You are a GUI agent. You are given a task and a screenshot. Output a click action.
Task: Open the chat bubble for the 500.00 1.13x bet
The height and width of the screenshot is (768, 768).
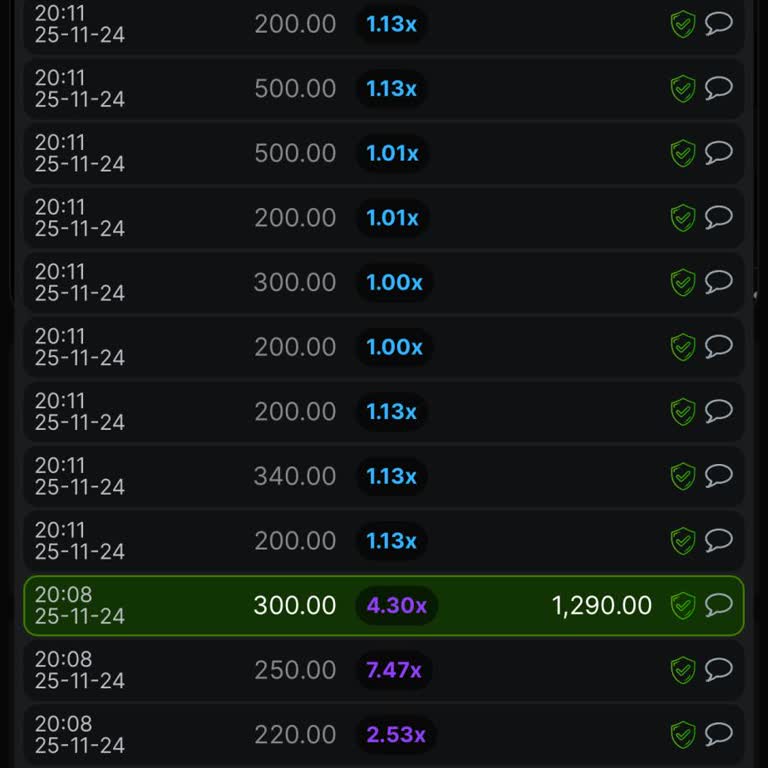[719, 88]
